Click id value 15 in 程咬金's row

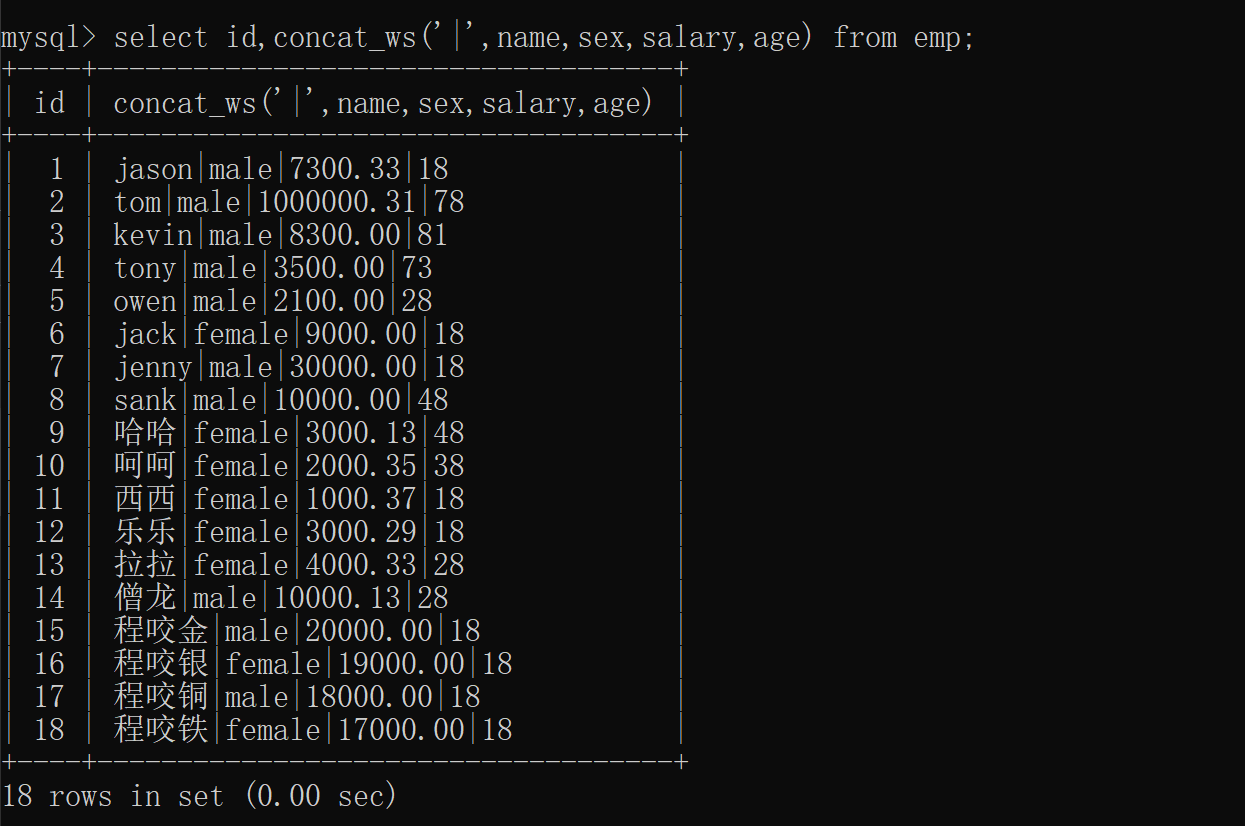pyautogui.click(x=49, y=631)
